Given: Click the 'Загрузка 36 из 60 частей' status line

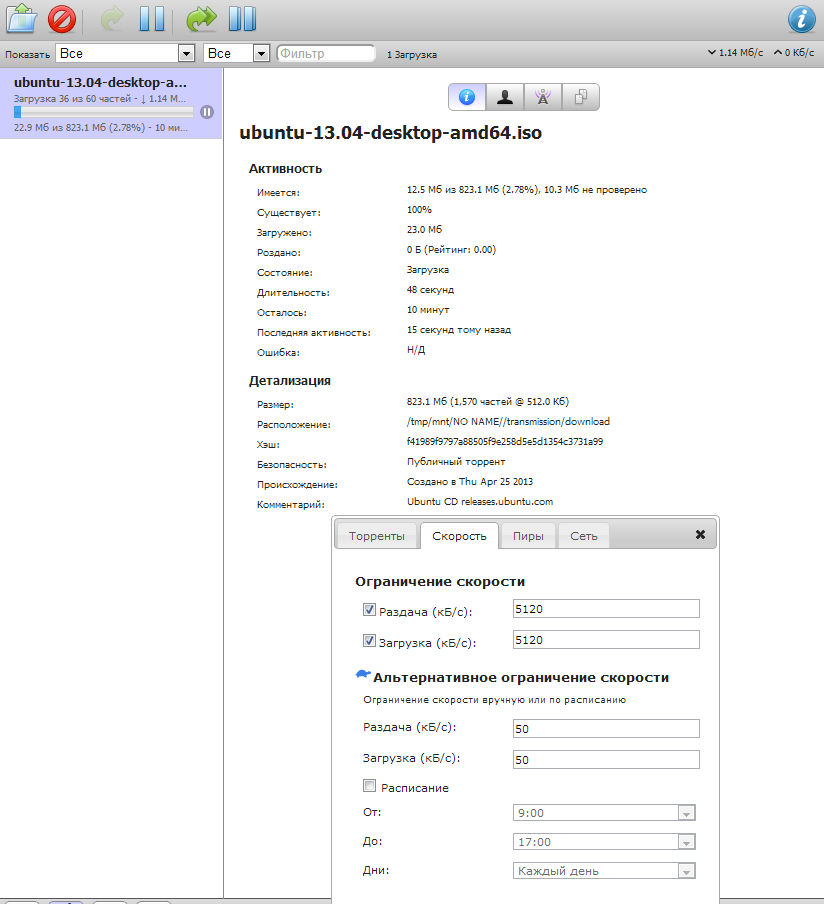Looking at the screenshot, I should pyautogui.click(x=73, y=99).
